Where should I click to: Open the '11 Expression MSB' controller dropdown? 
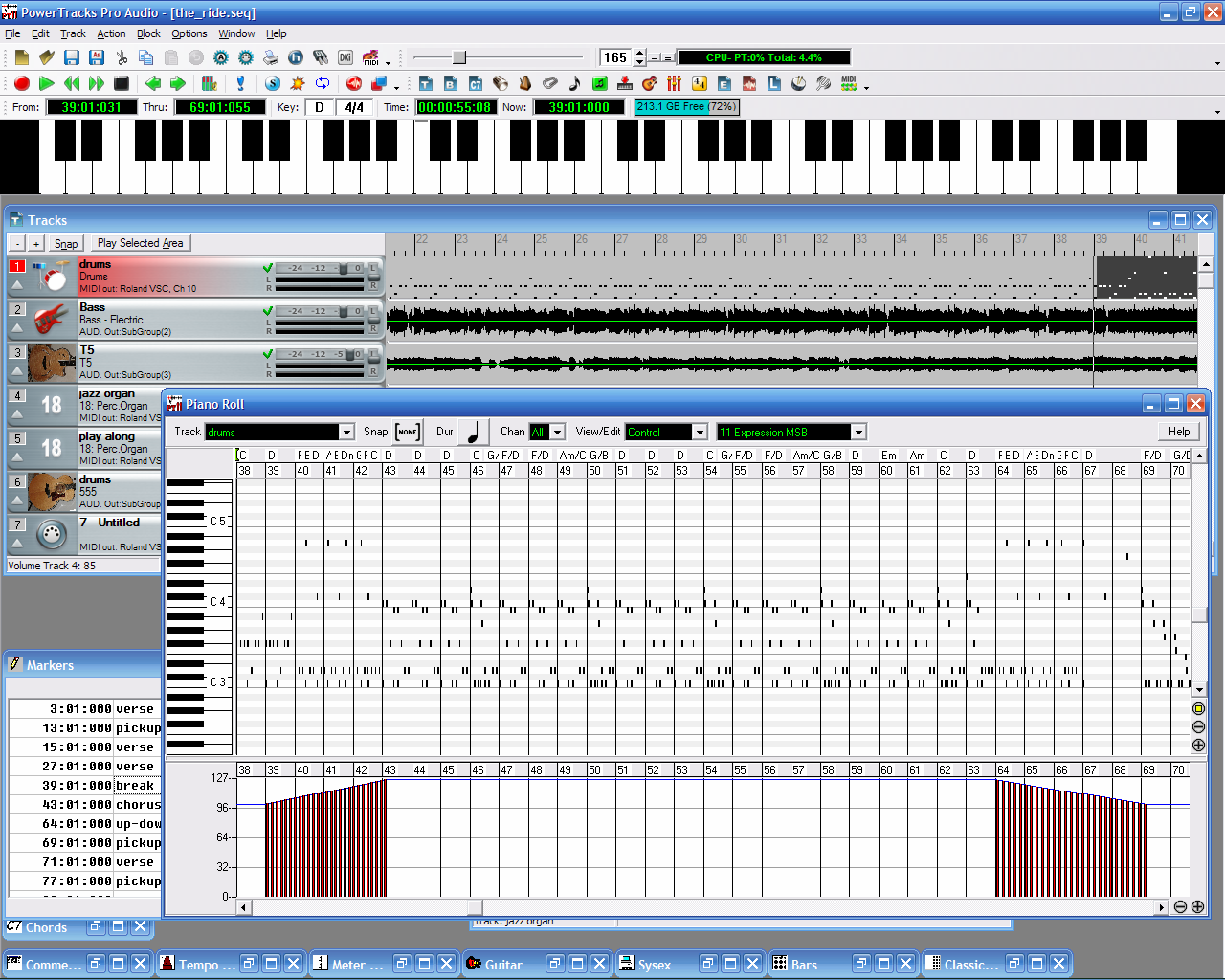pyautogui.click(x=858, y=433)
